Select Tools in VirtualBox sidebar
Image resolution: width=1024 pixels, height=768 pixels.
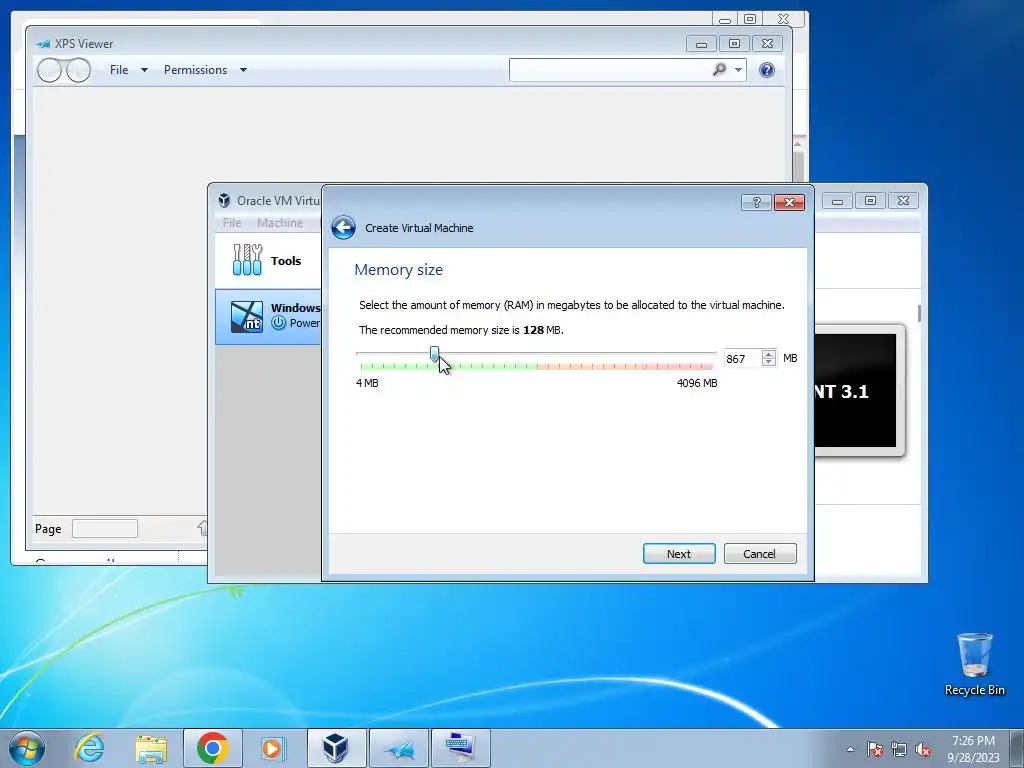(268, 261)
